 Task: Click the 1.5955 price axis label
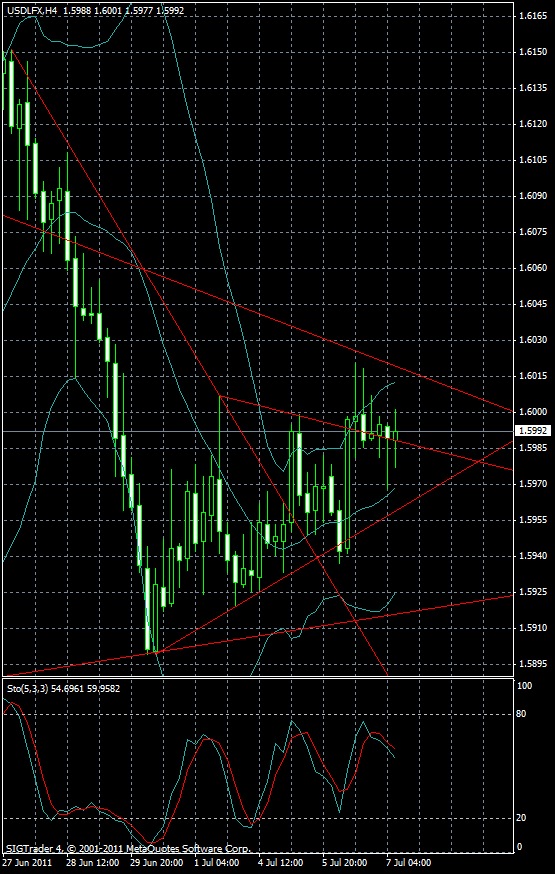(532, 520)
